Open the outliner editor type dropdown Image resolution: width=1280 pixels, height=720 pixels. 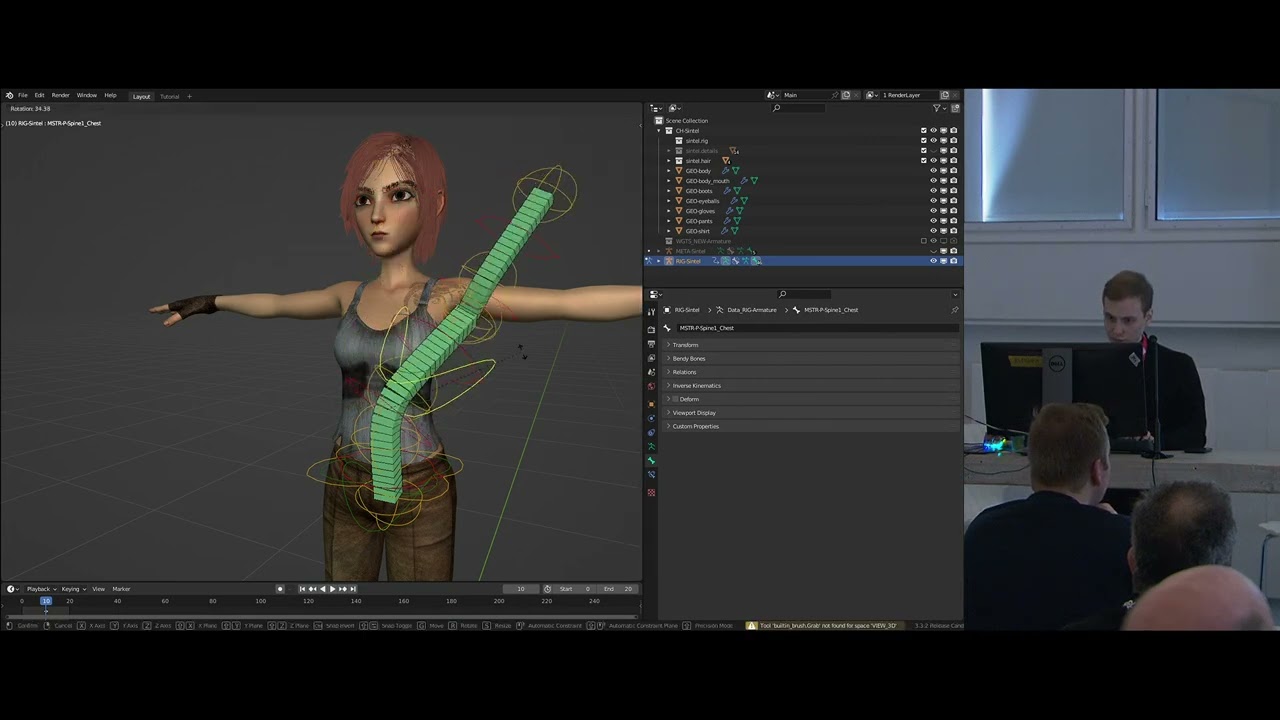tap(656, 108)
